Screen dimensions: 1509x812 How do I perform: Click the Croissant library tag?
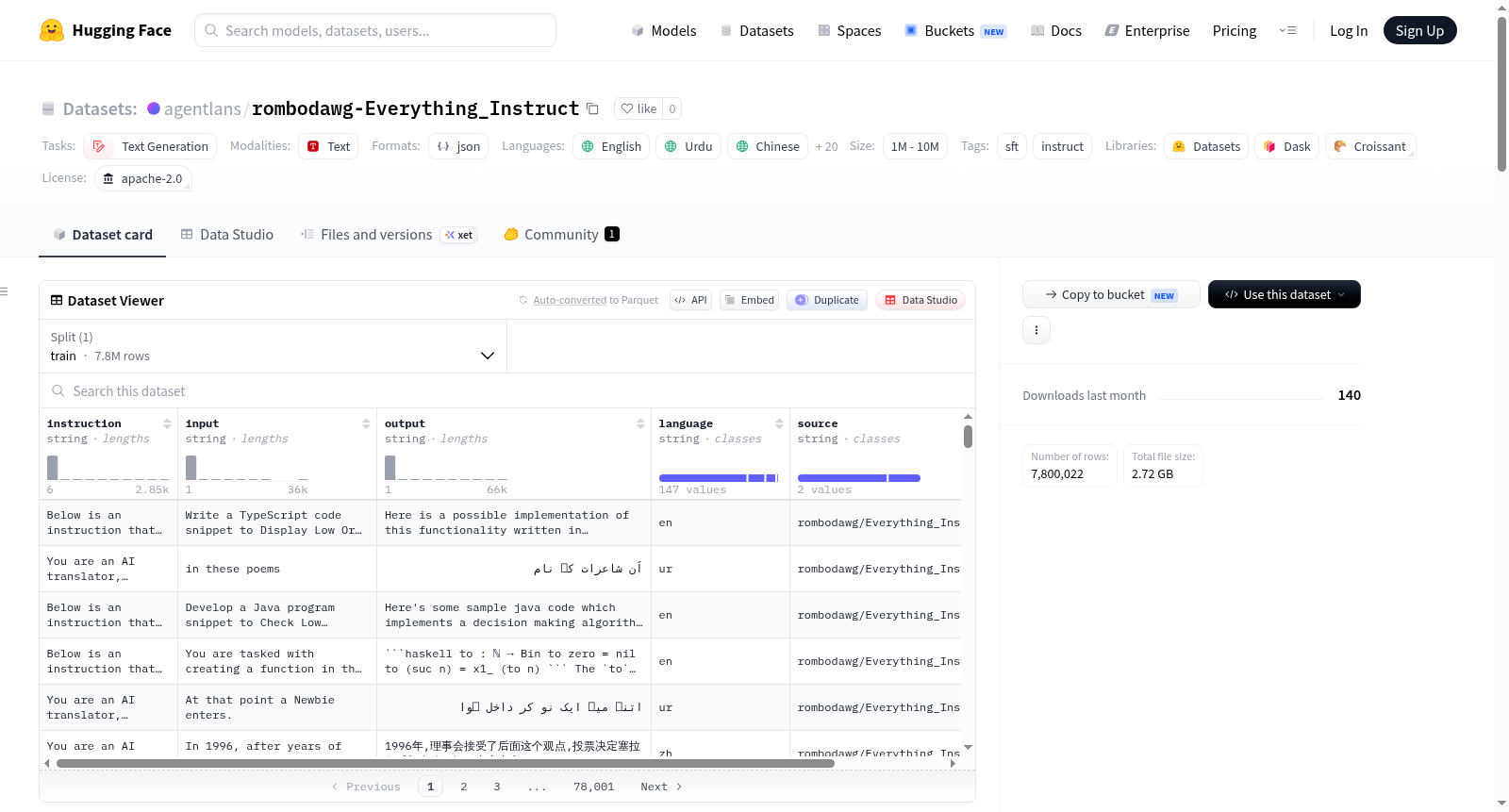click(x=1370, y=146)
